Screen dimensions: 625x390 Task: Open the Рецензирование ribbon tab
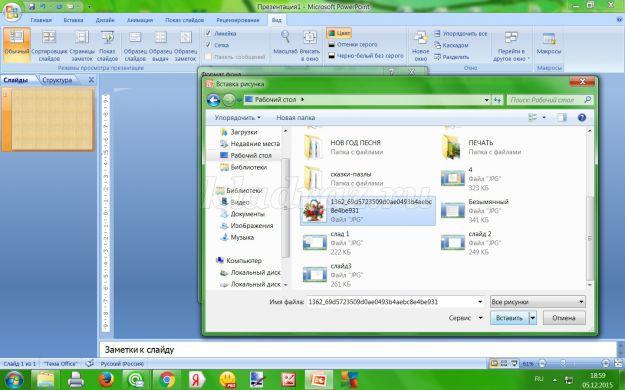click(x=238, y=20)
